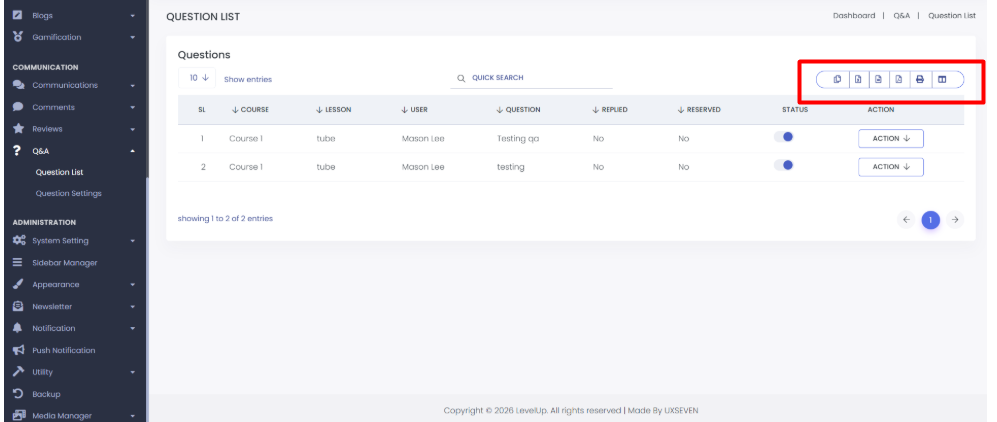The width and height of the screenshot is (997, 422).
Task: Open the ACTION dropdown for row 1
Action: (x=891, y=139)
